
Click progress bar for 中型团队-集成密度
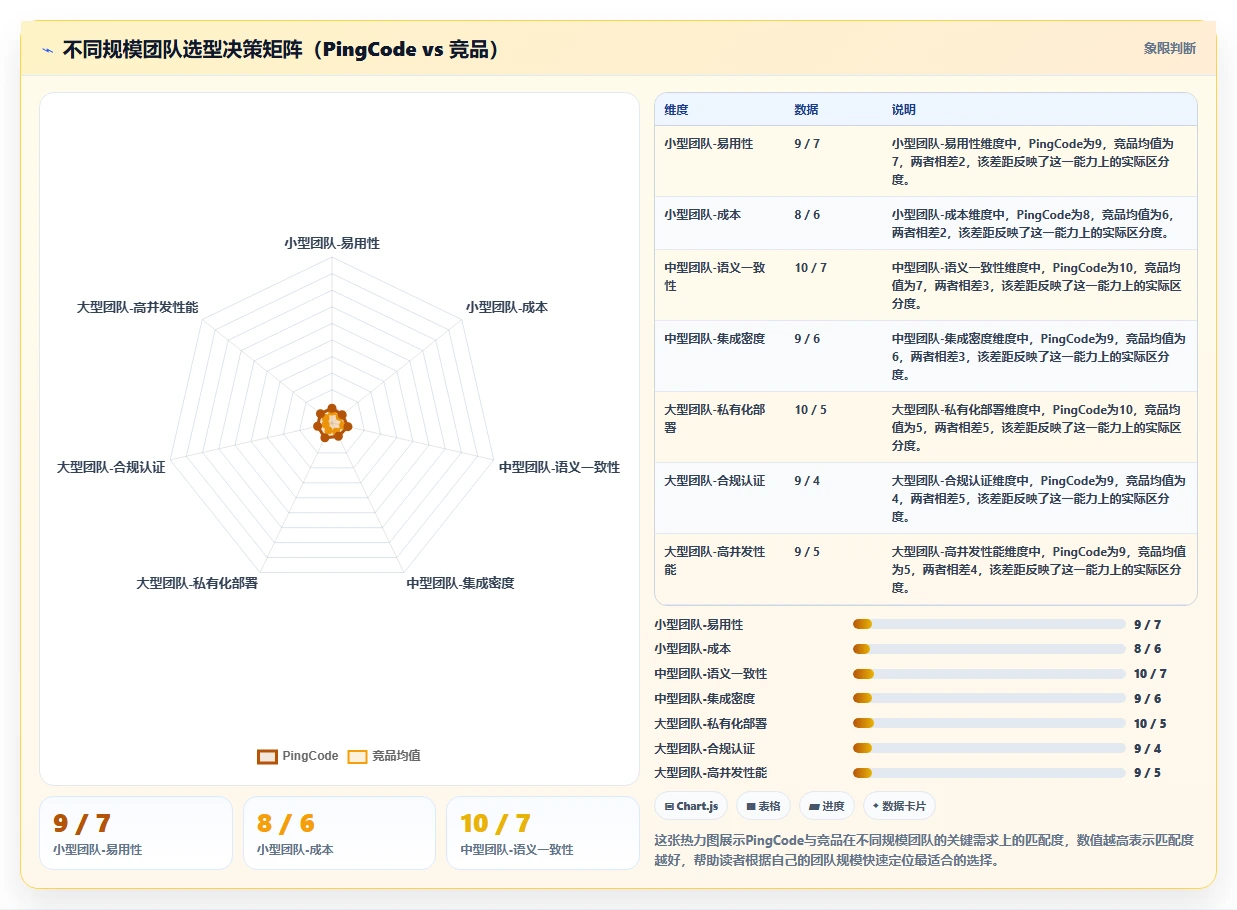point(989,699)
